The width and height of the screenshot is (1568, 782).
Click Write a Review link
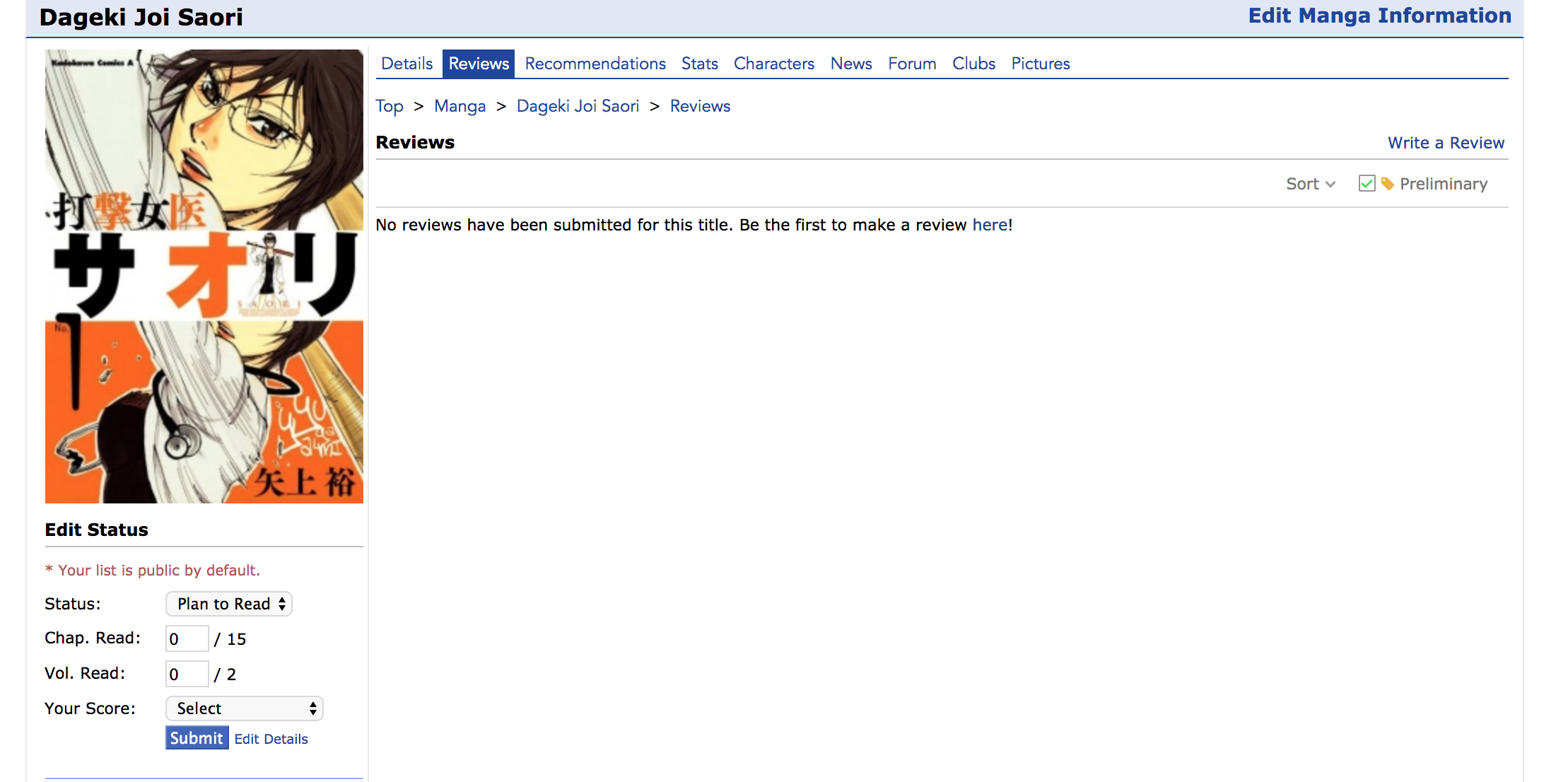(x=1446, y=143)
